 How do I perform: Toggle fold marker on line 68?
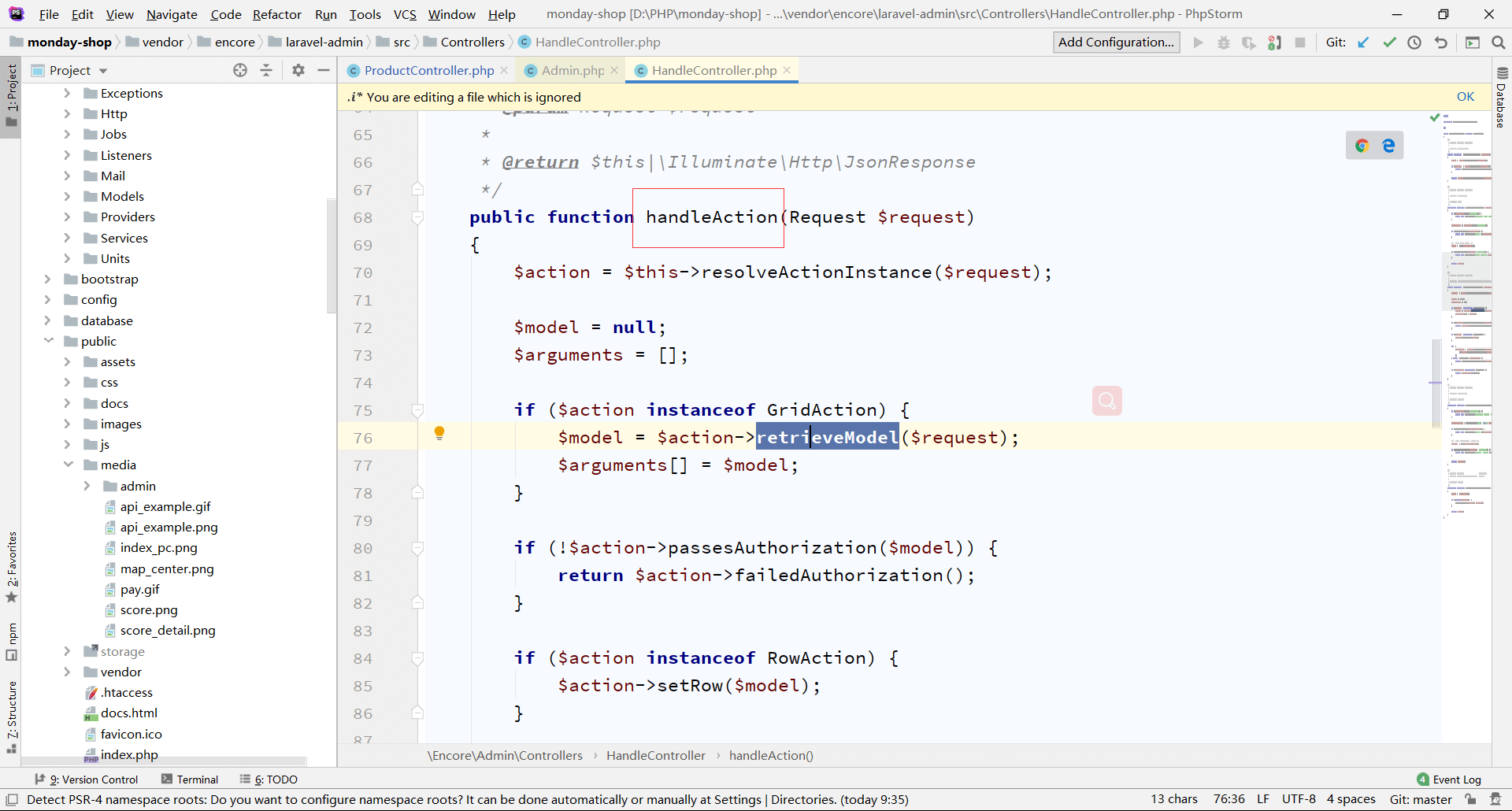click(x=418, y=217)
